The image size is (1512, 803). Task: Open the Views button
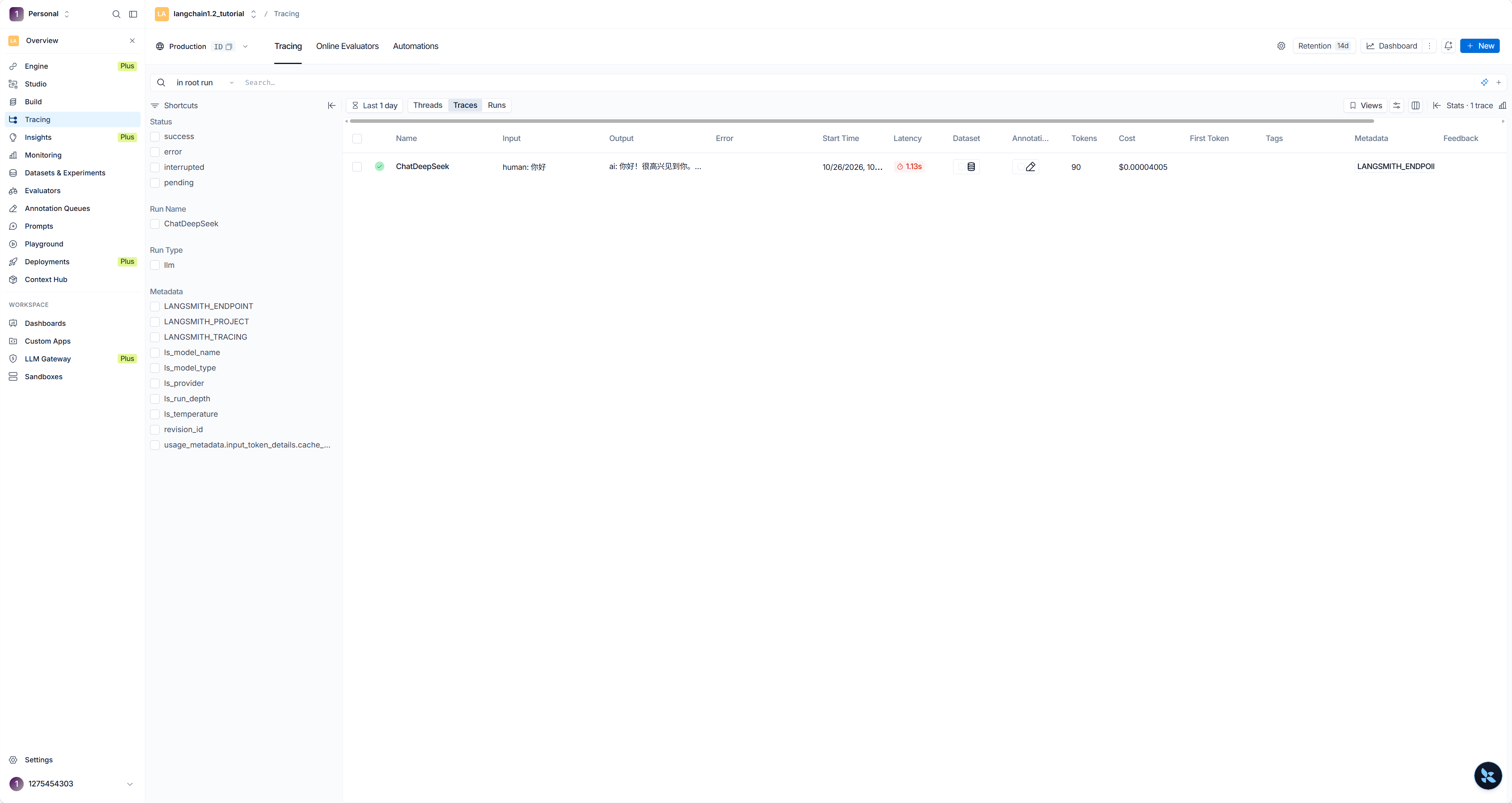[1365, 106]
